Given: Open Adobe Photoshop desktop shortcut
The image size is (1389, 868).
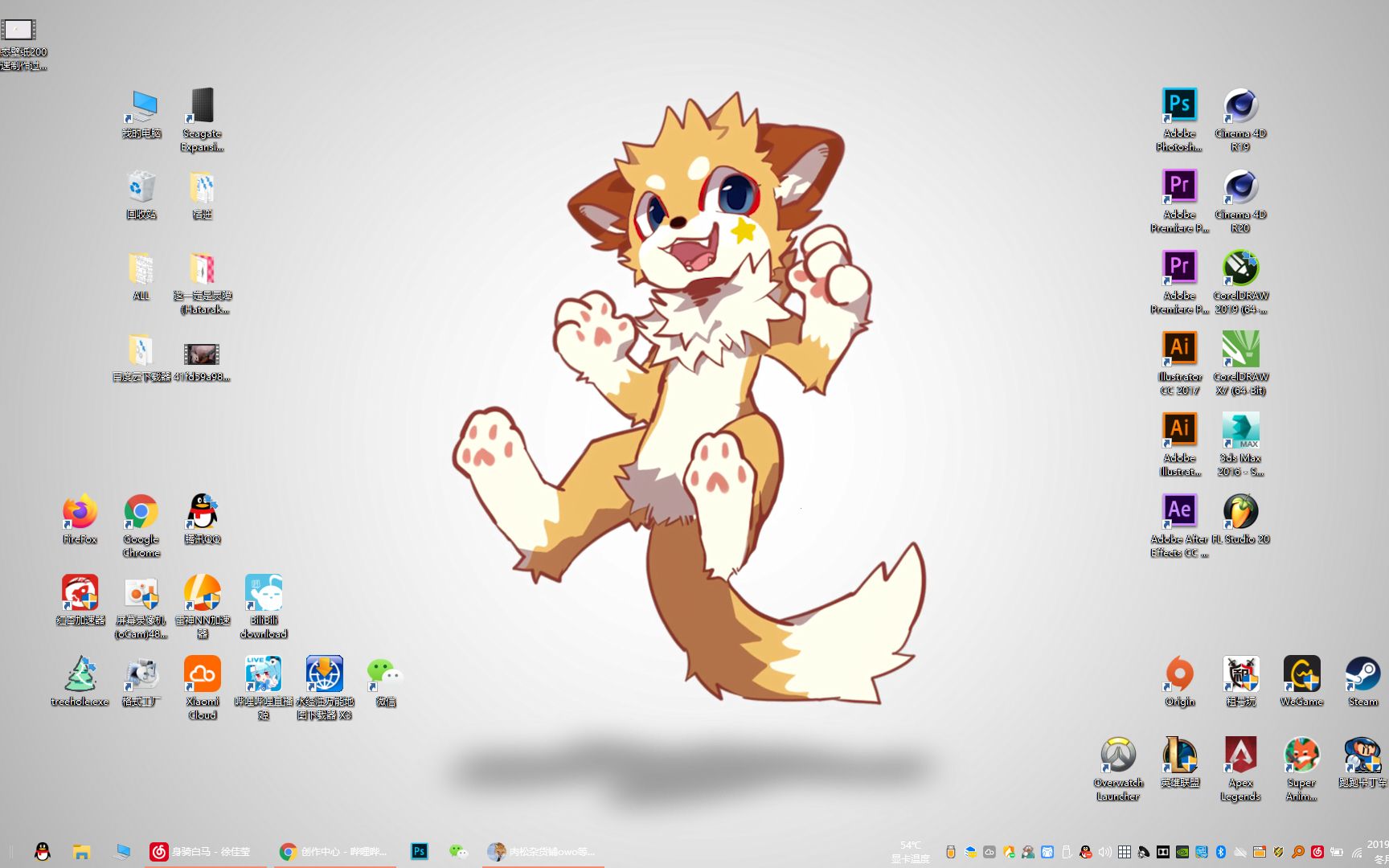Looking at the screenshot, I should coord(1179,120).
